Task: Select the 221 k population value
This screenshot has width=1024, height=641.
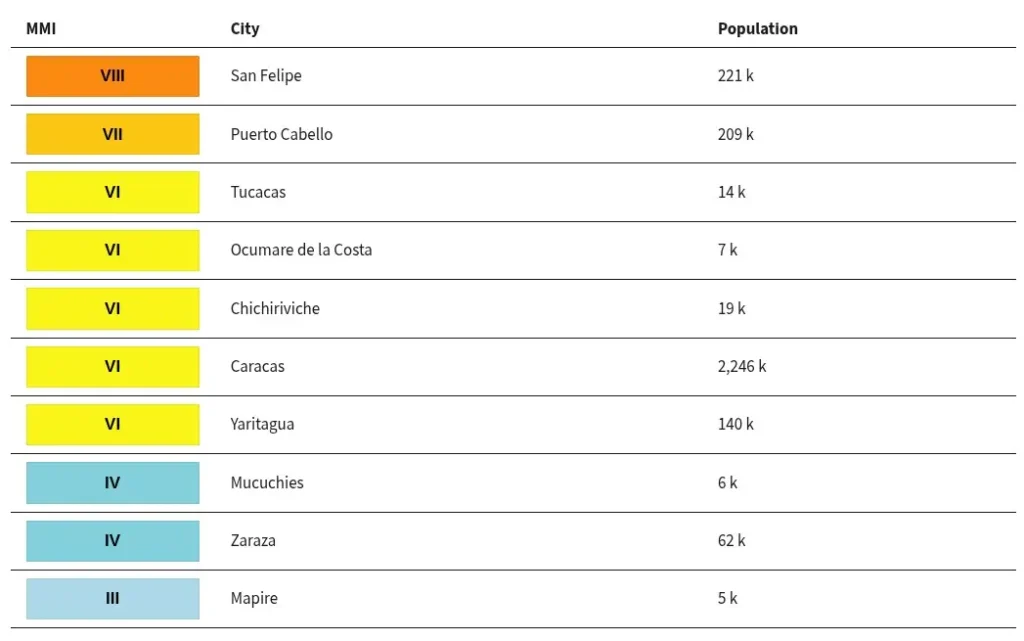Action: [735, 76]
